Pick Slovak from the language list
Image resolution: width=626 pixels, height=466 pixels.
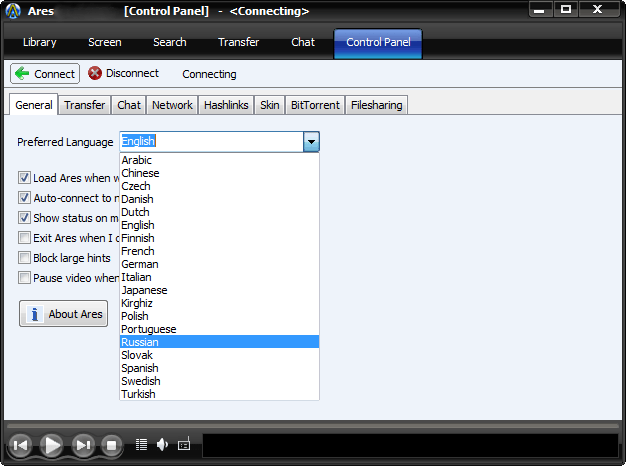(219, 355)
